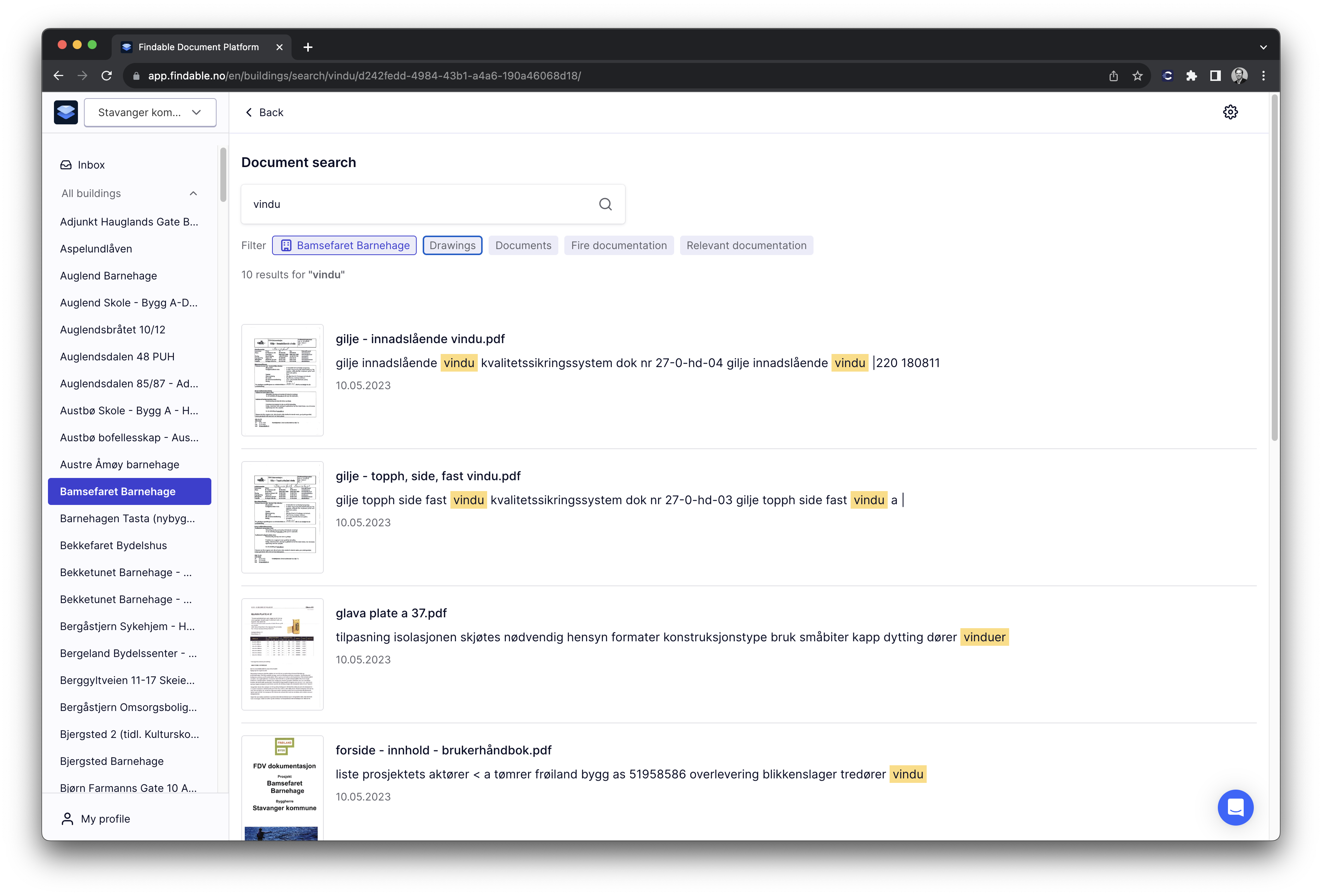Collapse the All buildings list
The image size is (1322, 896).
pos(193,193)
